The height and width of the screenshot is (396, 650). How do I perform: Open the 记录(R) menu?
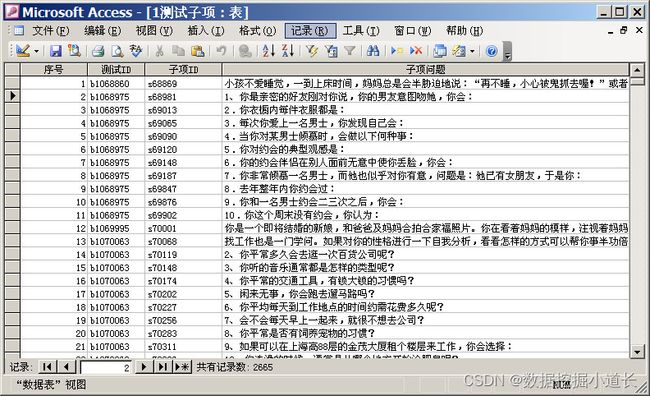309,31
